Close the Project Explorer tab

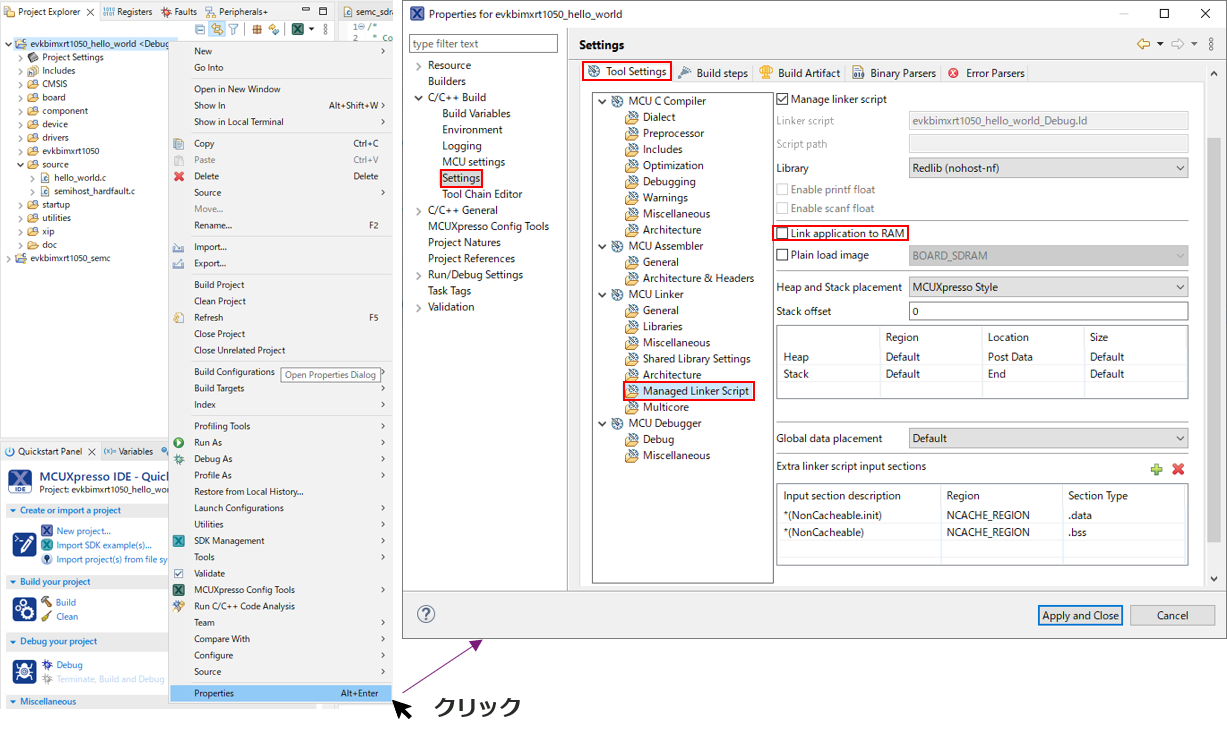(x=90, y=12)
